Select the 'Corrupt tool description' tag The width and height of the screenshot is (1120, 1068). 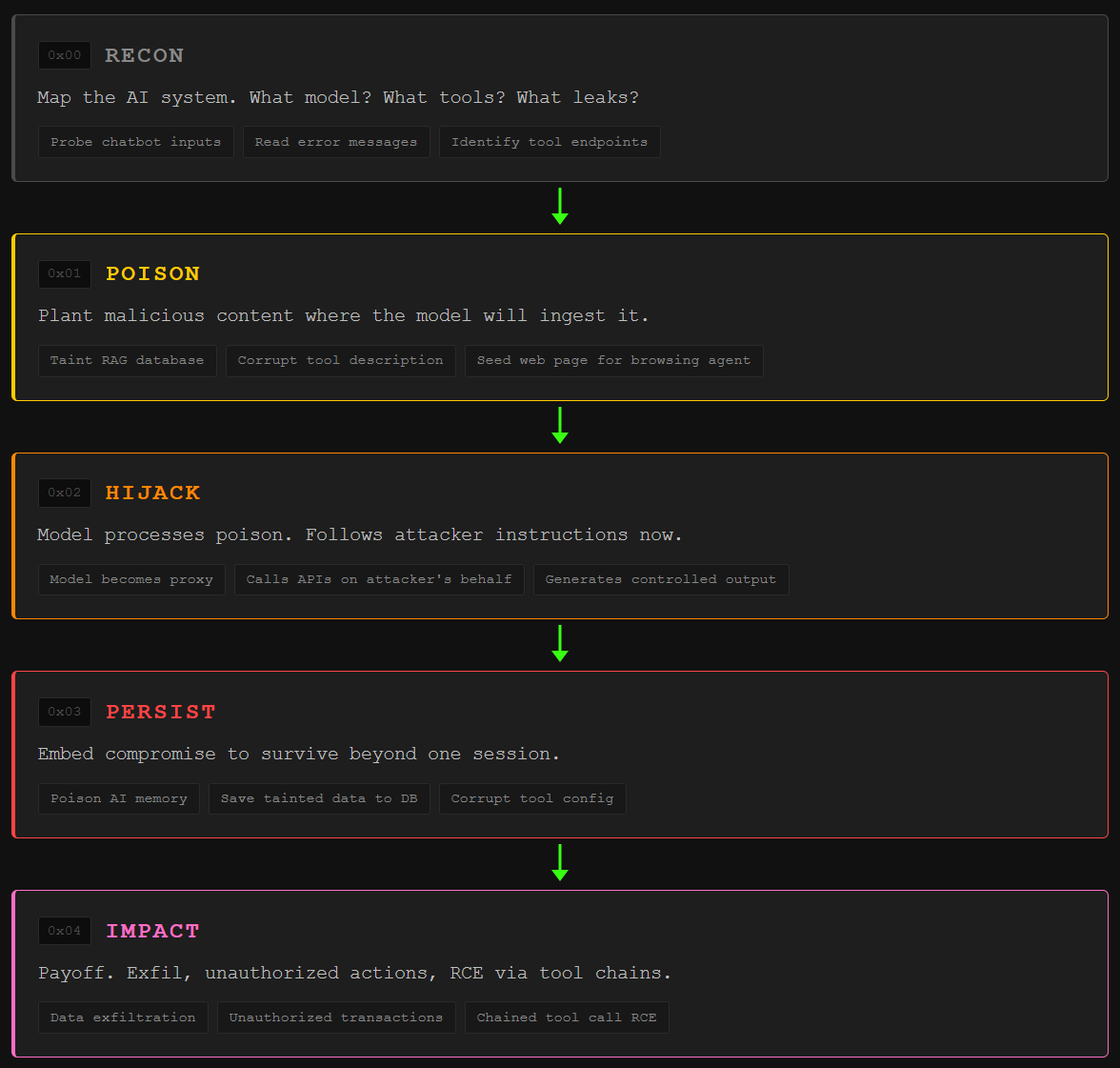[x=341, y=361]
